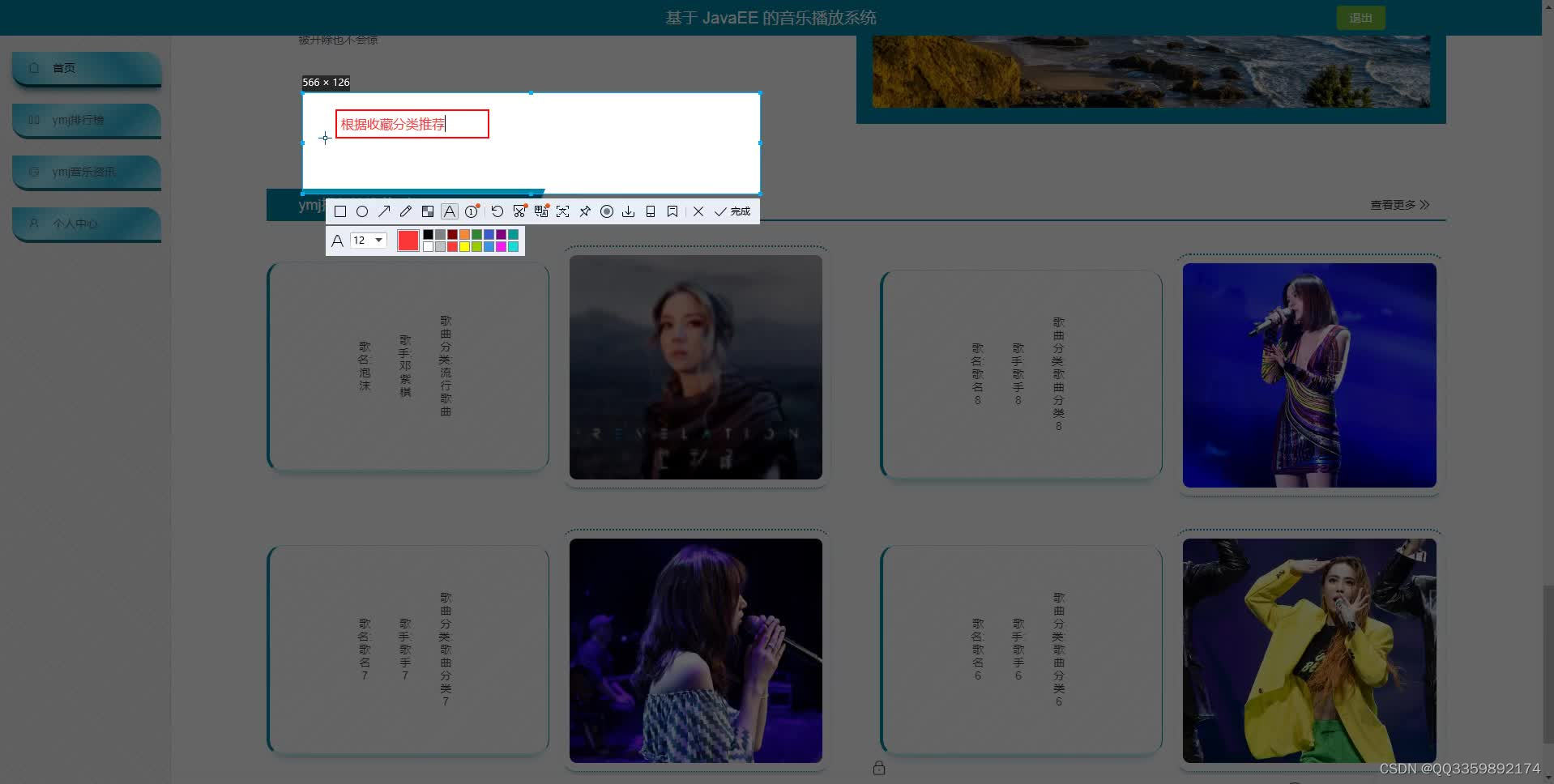1554x784 pixels.
Task: Select the rectangle annotation tool
Action: (340, 211)
